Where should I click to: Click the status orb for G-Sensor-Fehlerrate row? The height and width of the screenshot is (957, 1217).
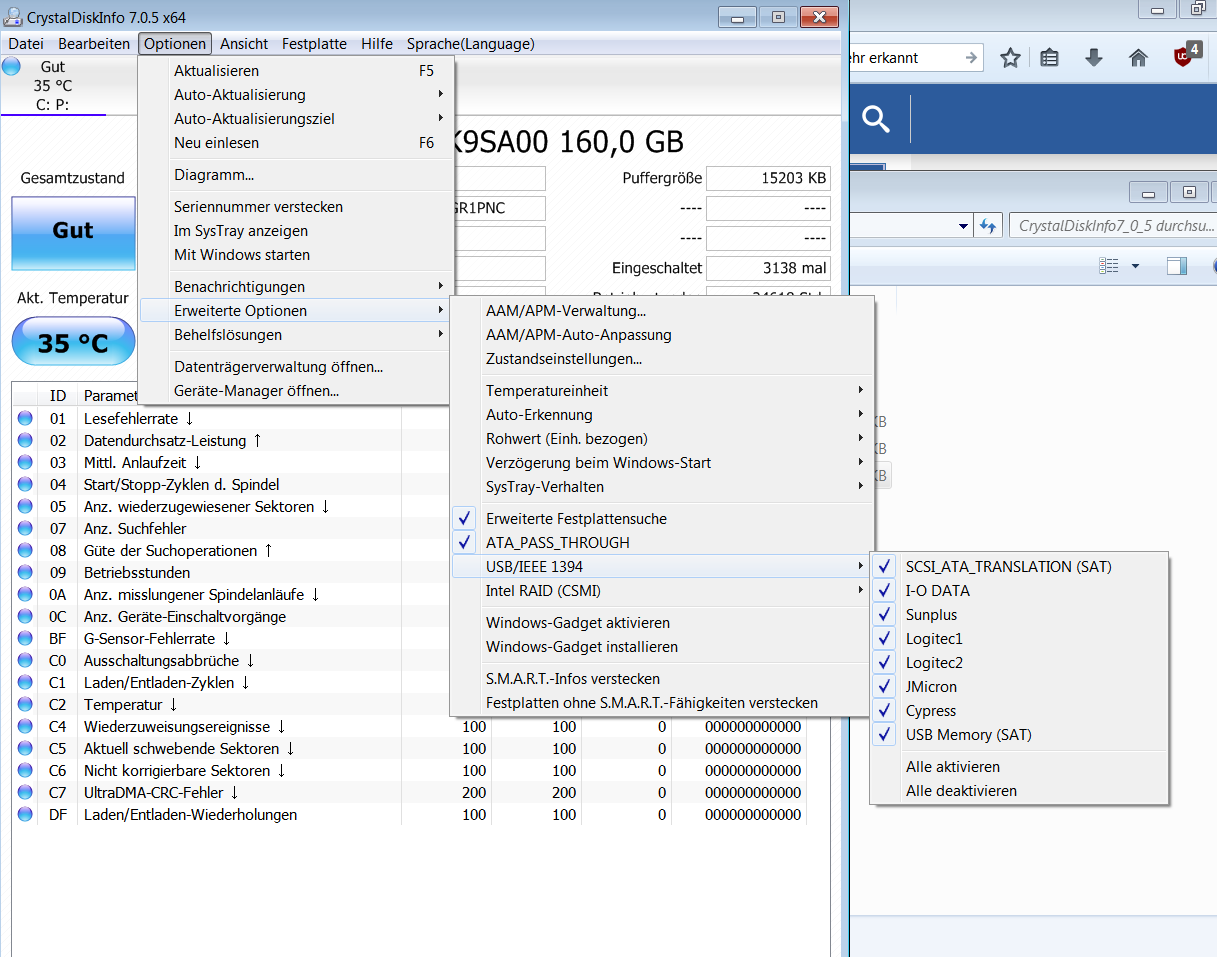[x=25, y=638]
